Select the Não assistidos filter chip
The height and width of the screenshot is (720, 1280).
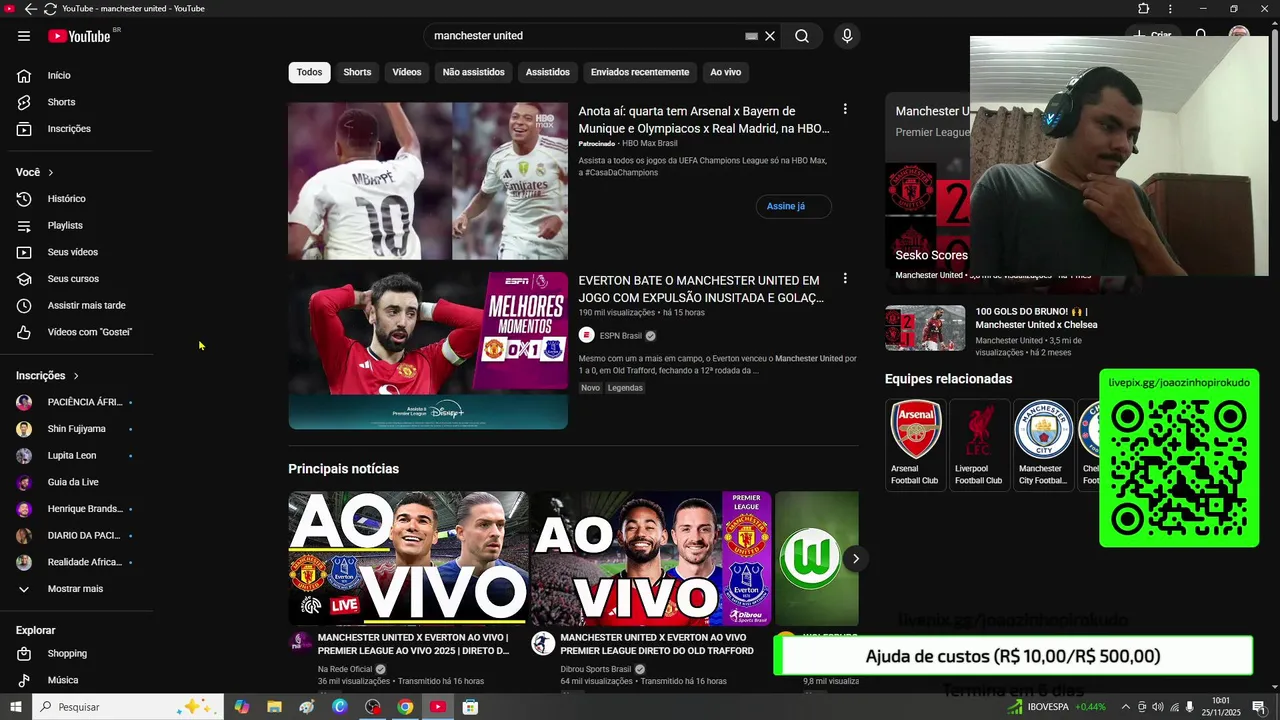click(474, 72)
